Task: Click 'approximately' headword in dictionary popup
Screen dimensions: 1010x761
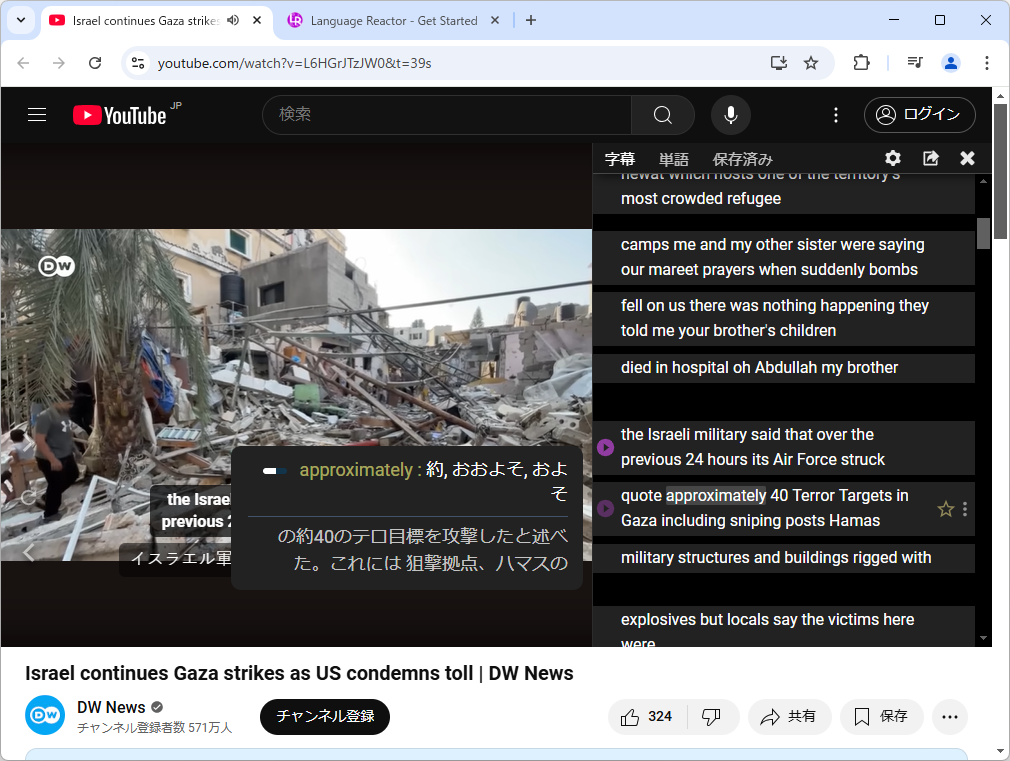Action: (356, 470)
